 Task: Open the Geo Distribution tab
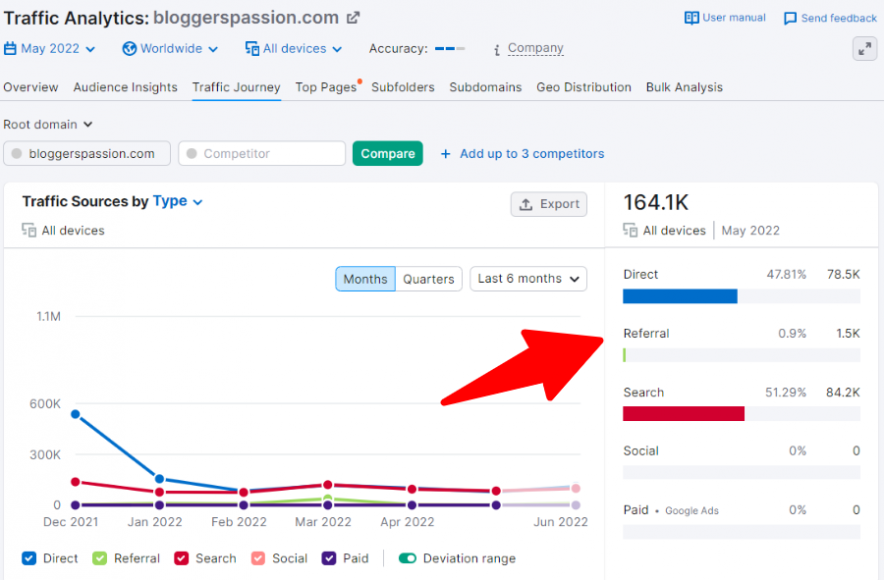point(584,87)
